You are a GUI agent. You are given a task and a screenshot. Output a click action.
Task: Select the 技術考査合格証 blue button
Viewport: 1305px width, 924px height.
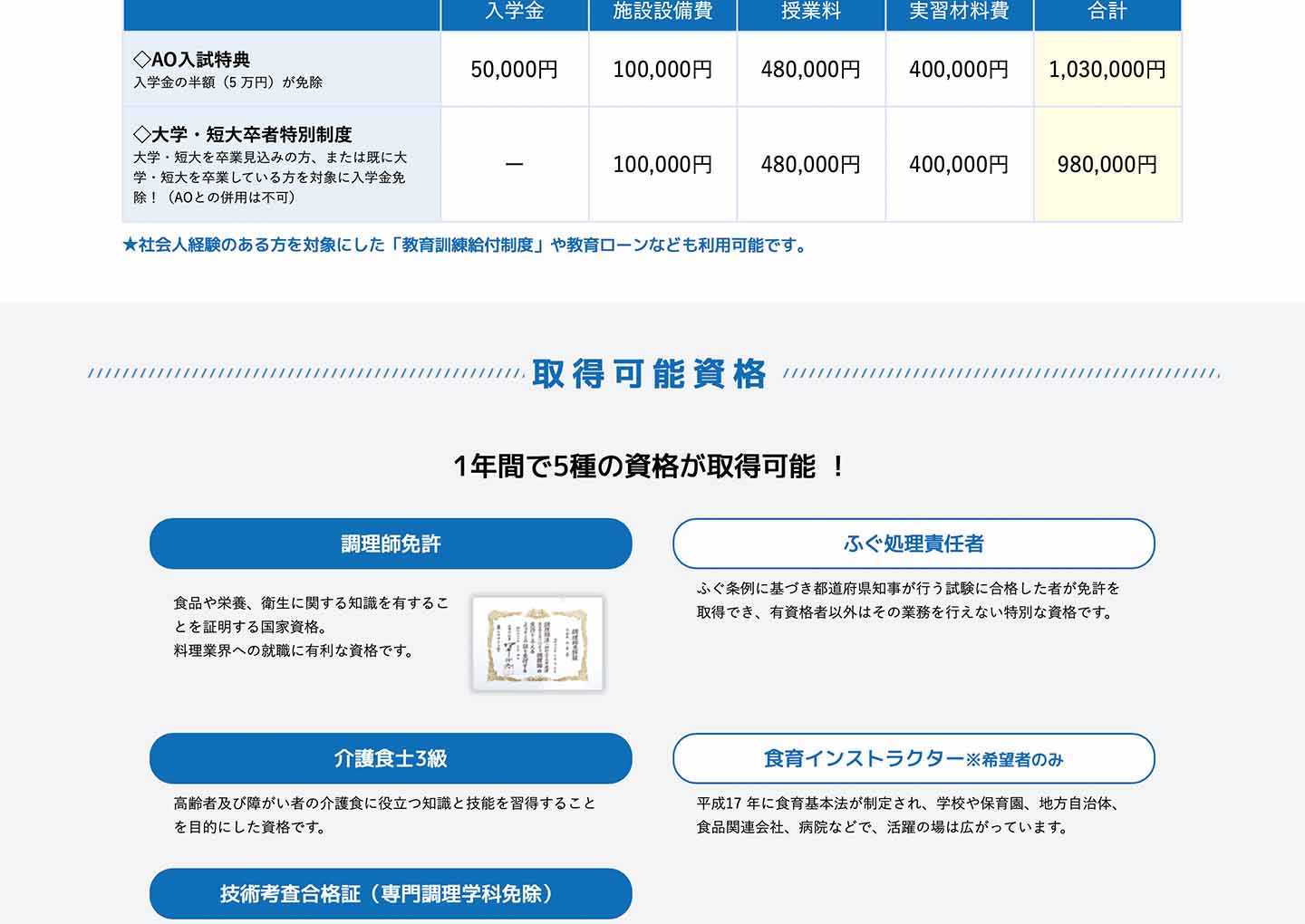(391, 893)
